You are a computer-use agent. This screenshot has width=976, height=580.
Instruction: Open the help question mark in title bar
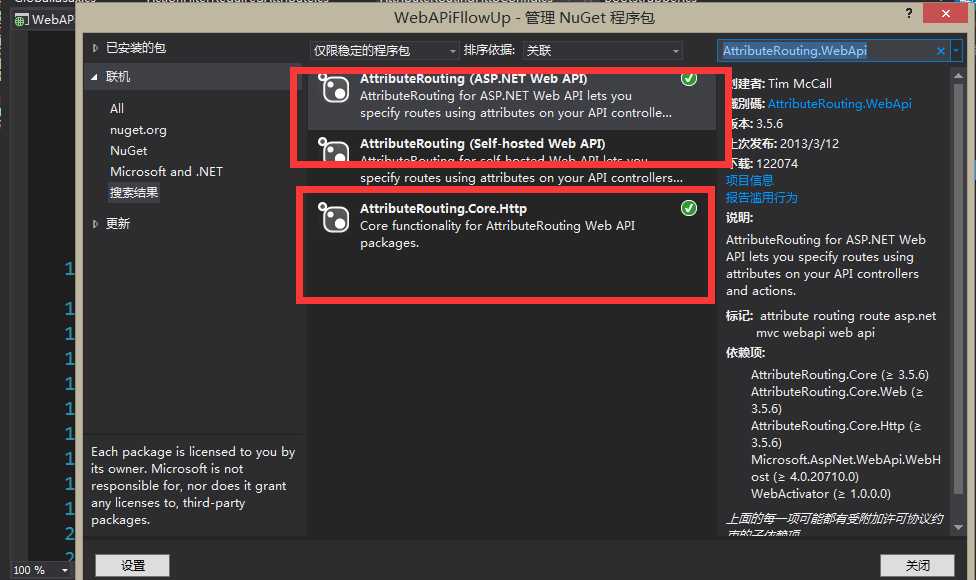909,13
